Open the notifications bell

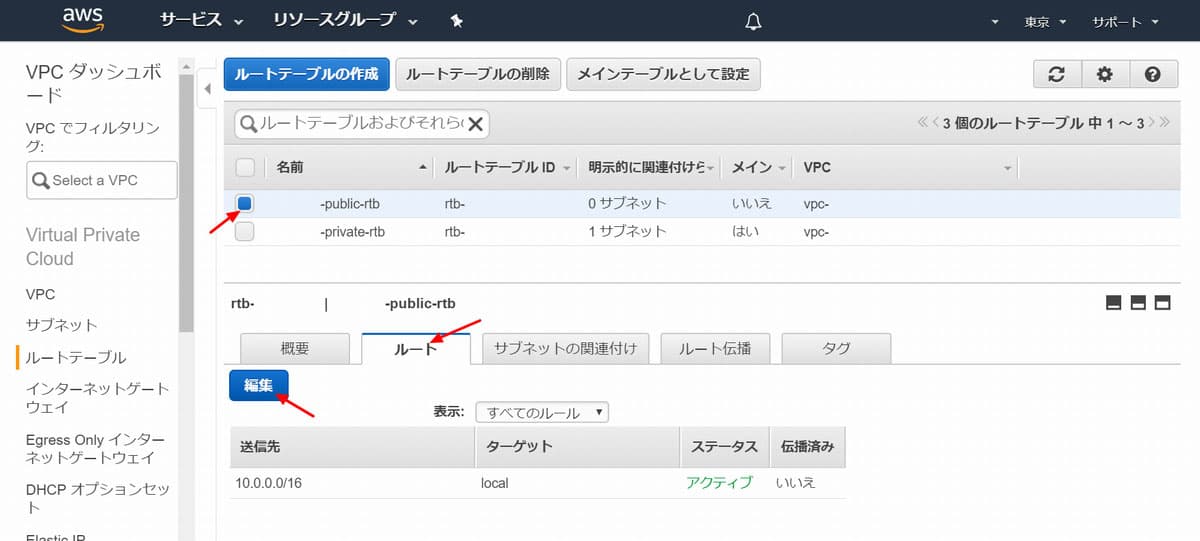click(754, 21)
